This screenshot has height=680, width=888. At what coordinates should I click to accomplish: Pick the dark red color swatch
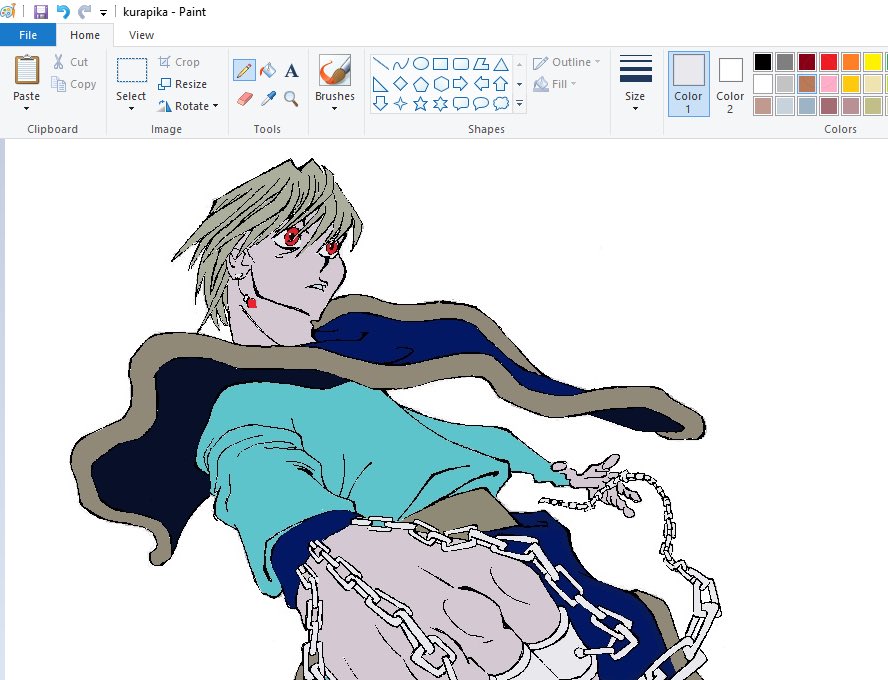click(x=806, y=62)
